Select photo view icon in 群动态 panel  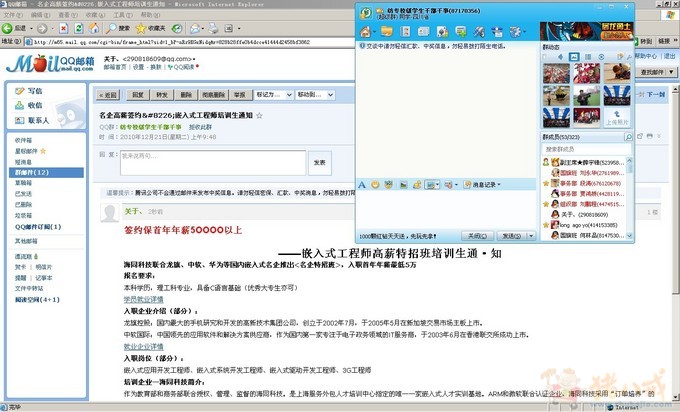coord(574,57)
